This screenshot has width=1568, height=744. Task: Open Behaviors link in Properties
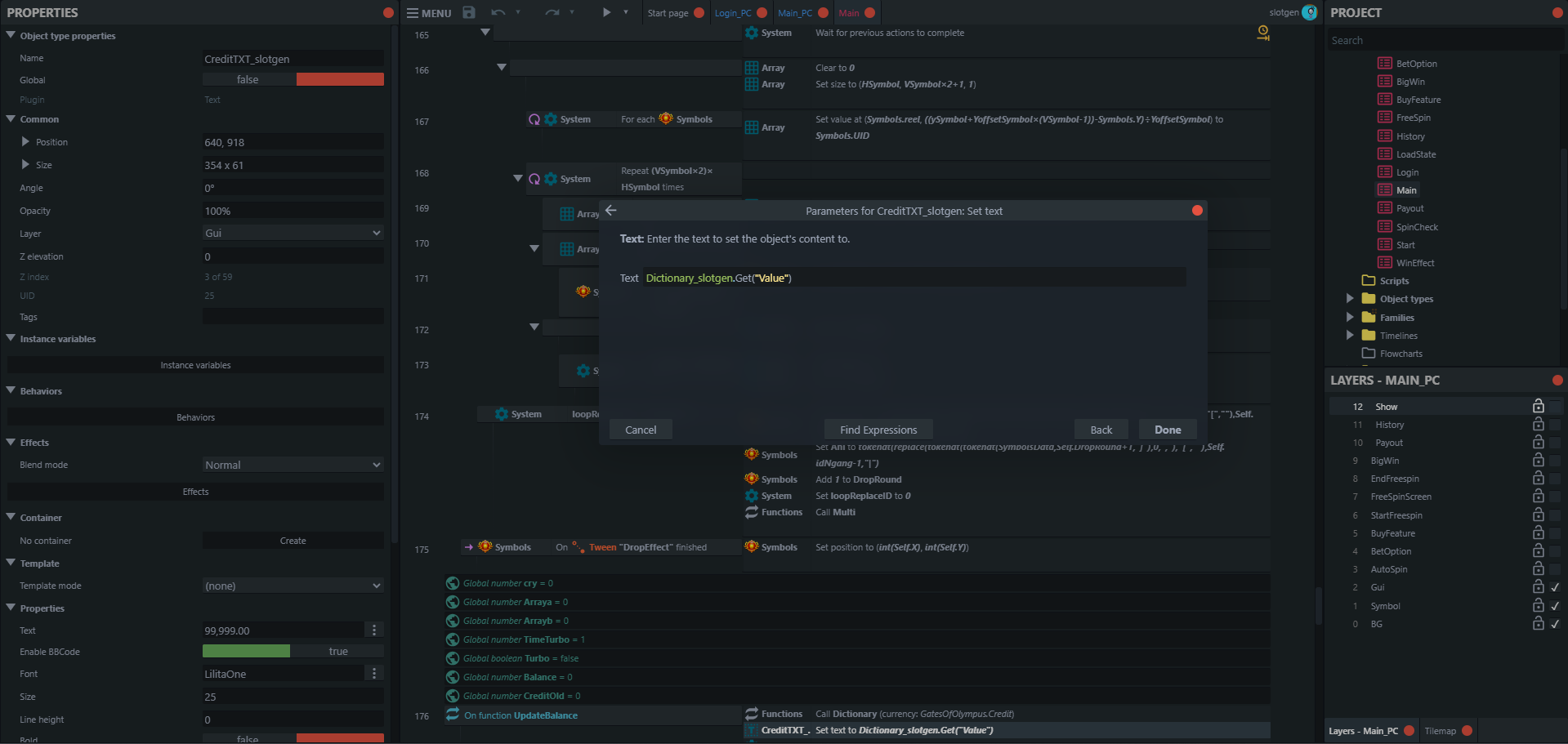(x=195, y=417)
